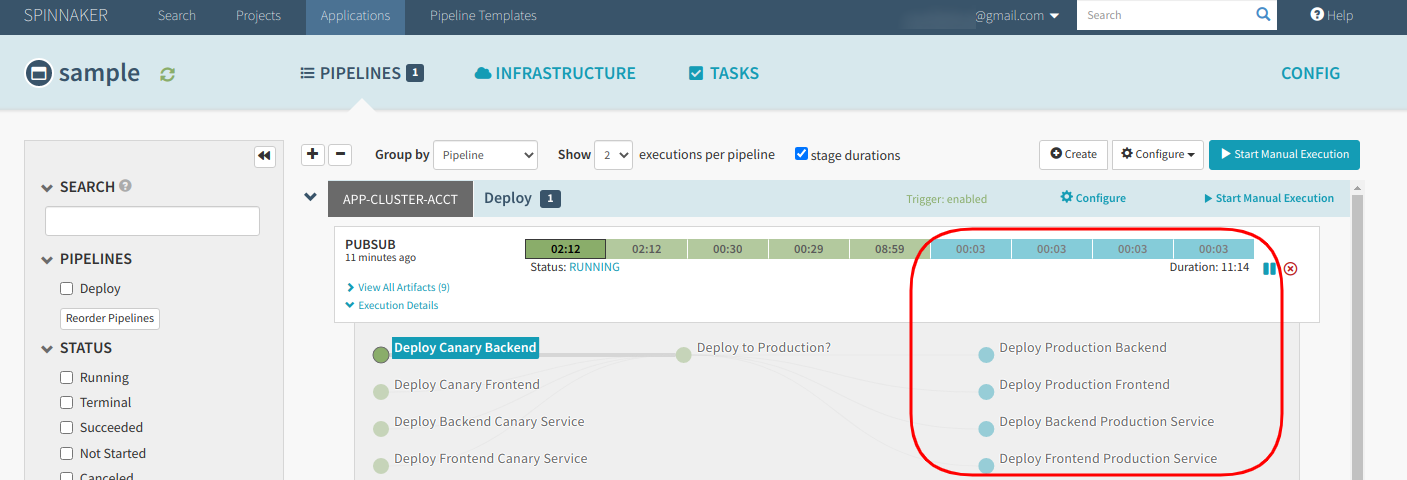Screen dimensions: 1407x480
Task: Click the sidebar SEARCH filter input
Action: [152, 221]
